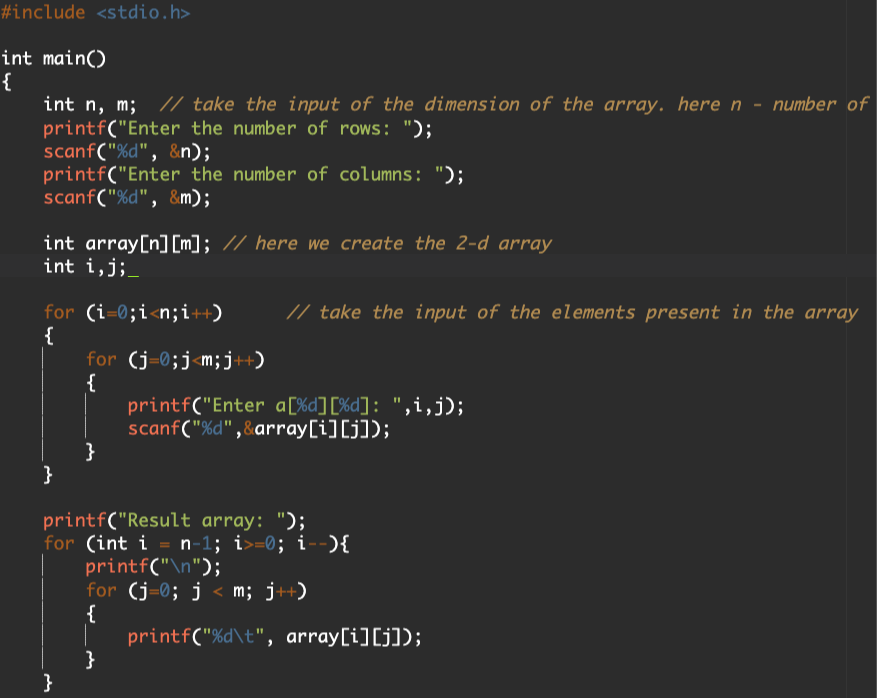The width and height of the screenshot is (877, 698).
Task: Click the closing brace of the reversed loop
Action: click(47, 682)
